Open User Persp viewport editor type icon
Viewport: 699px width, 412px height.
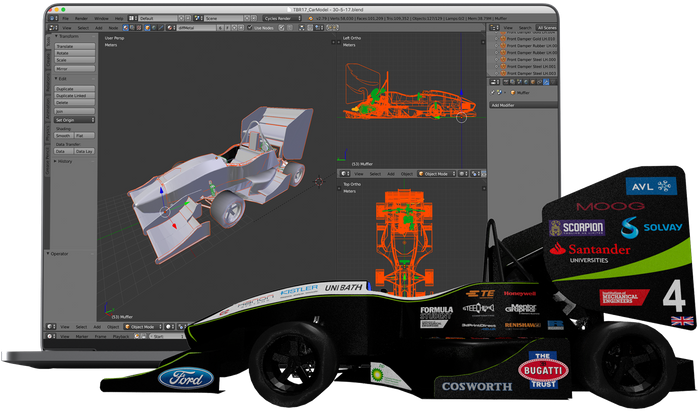51,327
